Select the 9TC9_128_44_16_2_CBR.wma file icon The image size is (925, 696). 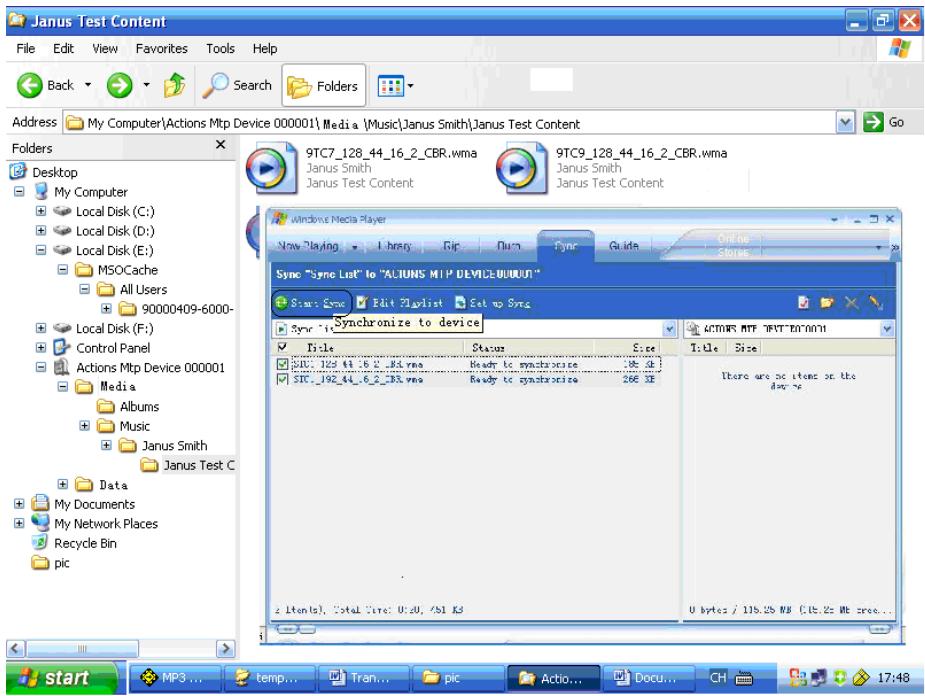click(x=521, y=168)
